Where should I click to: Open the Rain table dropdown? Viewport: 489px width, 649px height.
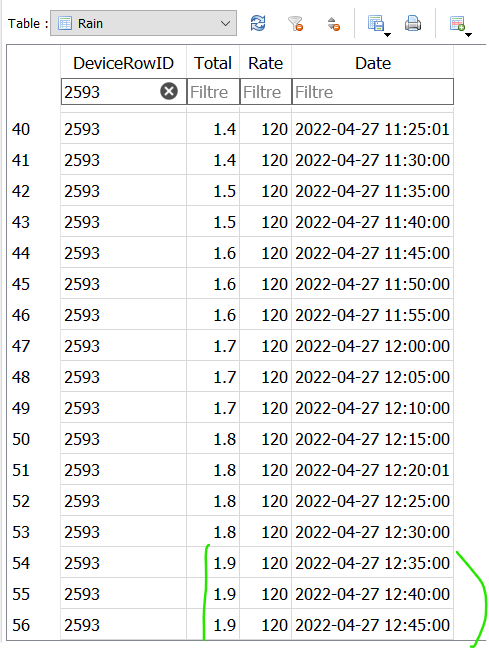tap(143, 23)
